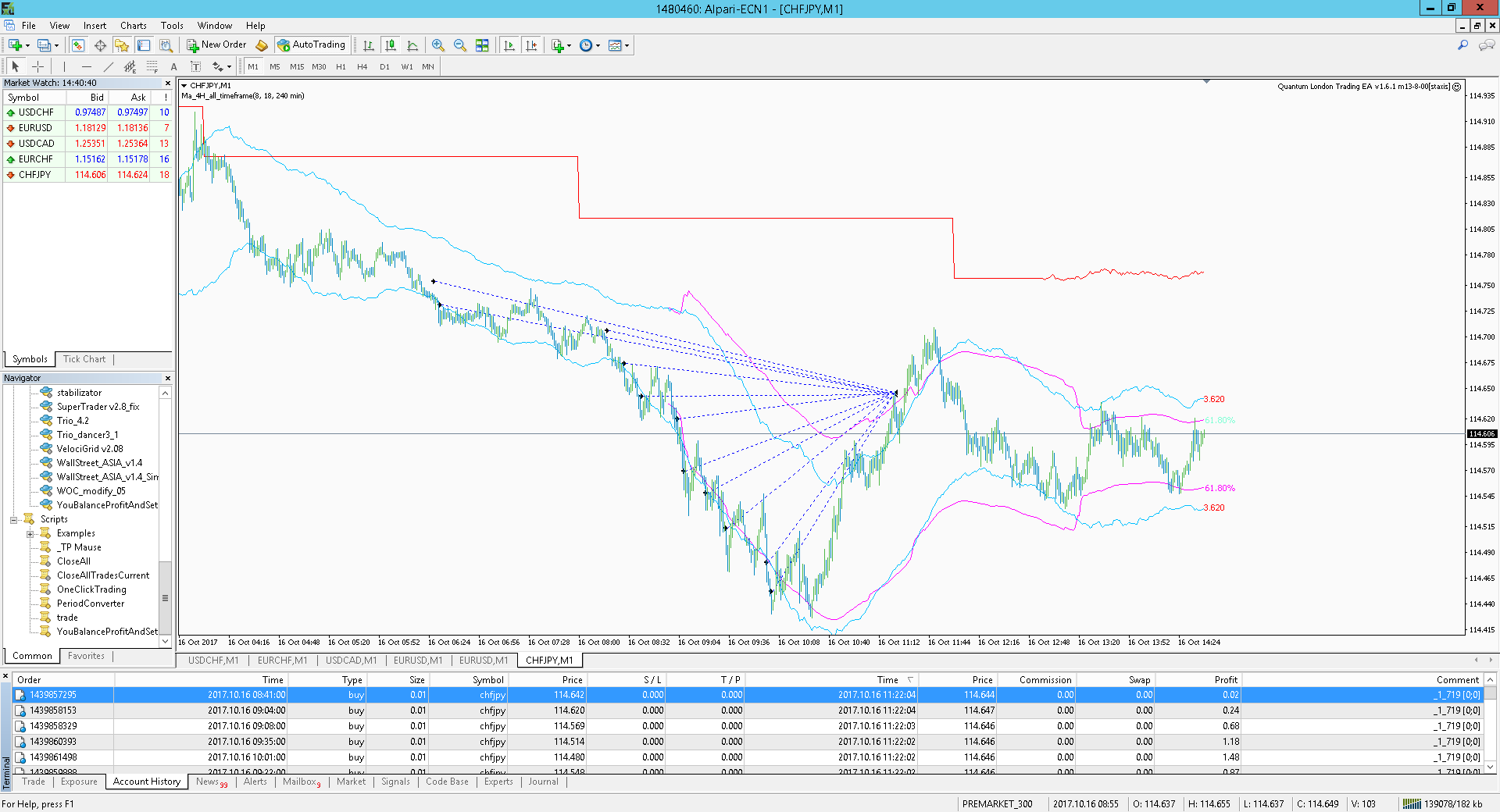
Task: Click the New Order button
Action: 216,45
